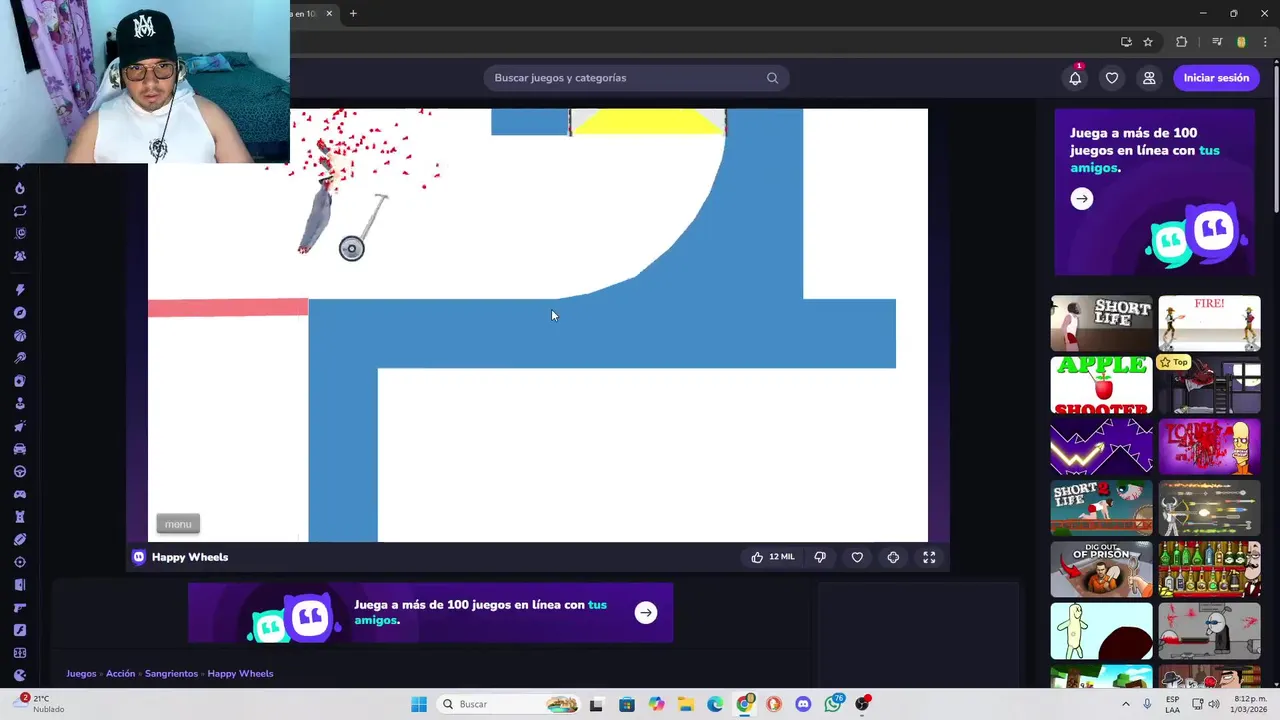
Task: Click taskbar Buscar search box
Action: 509,704
